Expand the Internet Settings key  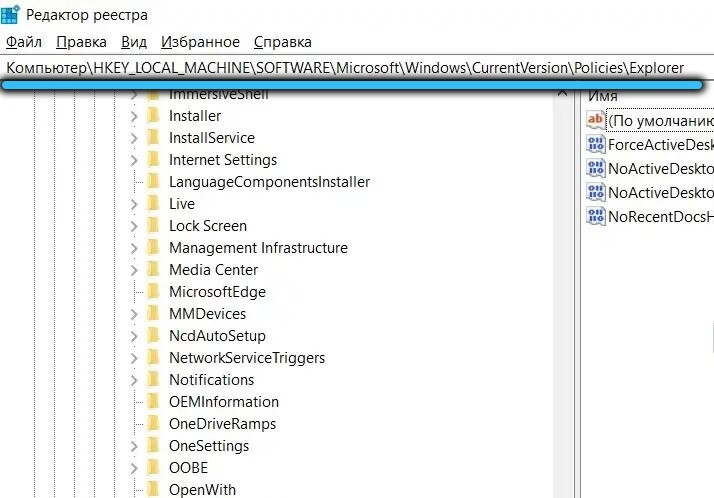coord(134,160)
